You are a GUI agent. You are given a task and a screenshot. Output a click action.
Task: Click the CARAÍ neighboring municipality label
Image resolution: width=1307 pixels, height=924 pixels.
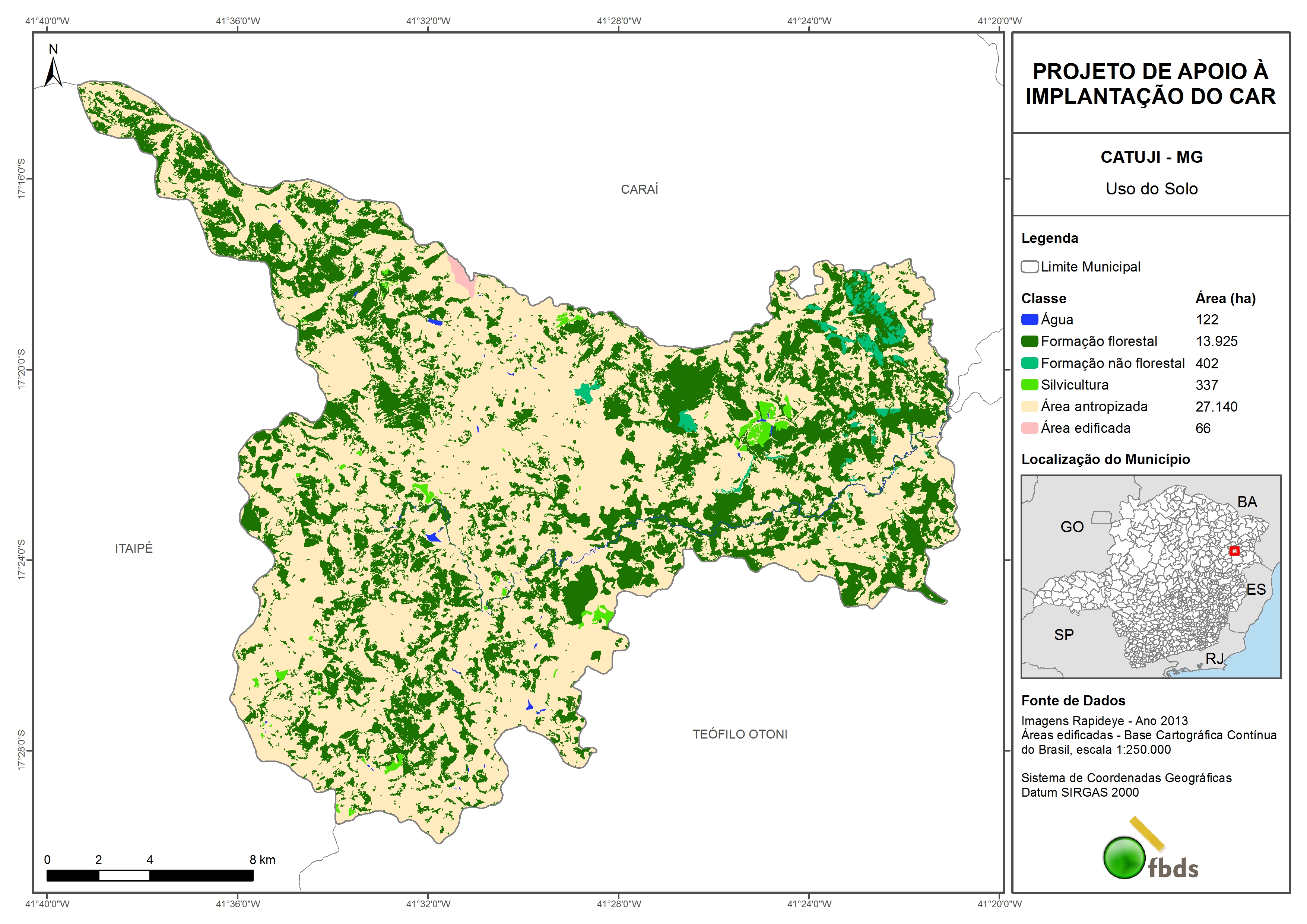pyautogui.click(x=639, y=189)
